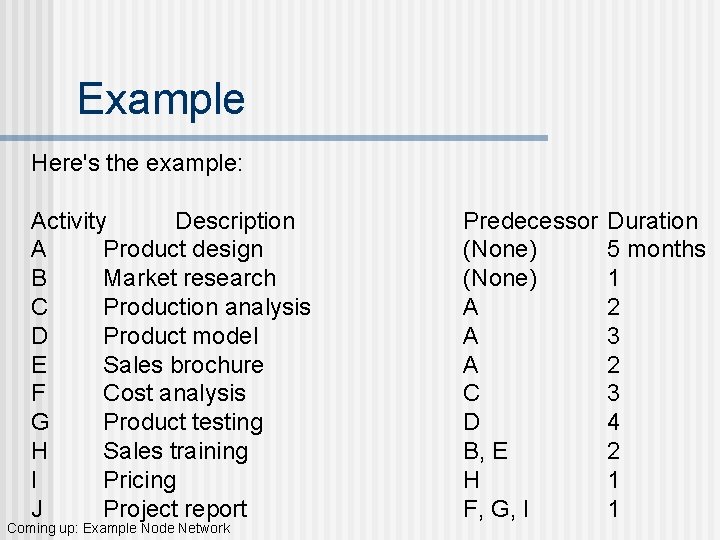Click the 'Market research' row text
The height and width of the screenshot is (540, 720).
(190, 278)
